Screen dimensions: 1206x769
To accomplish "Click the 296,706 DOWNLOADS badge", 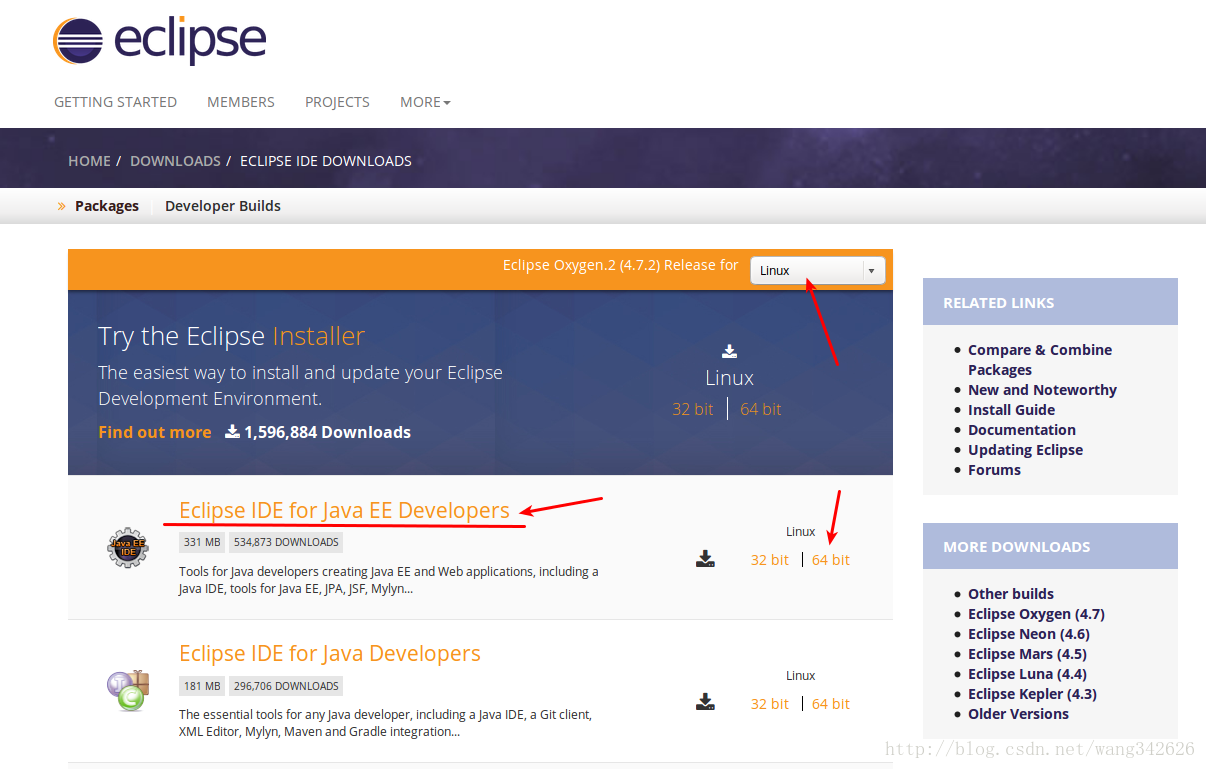I will click(286, 686).
